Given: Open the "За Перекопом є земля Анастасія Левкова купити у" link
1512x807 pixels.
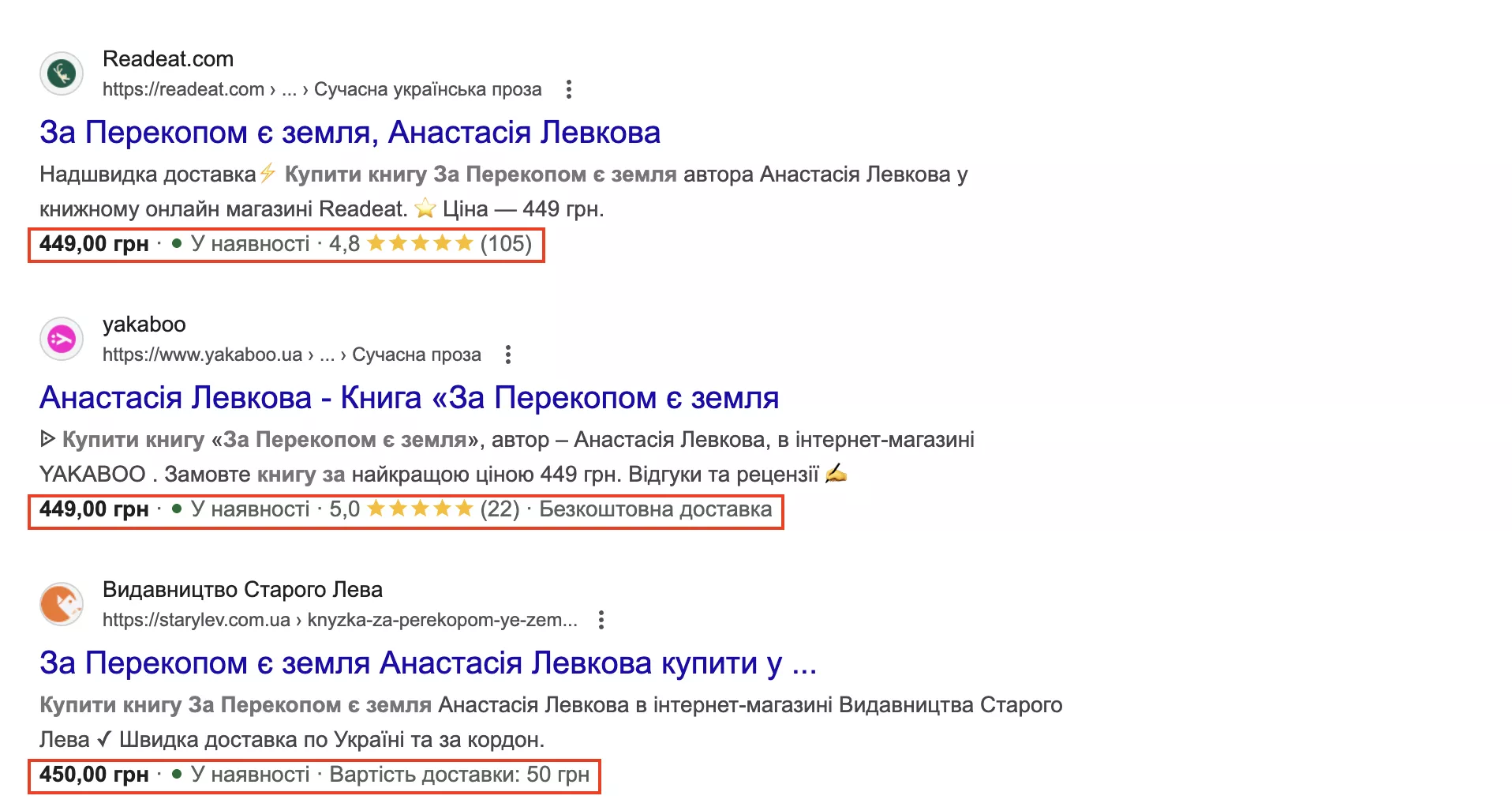Looking at the screenshot, I should coord(428,662).
